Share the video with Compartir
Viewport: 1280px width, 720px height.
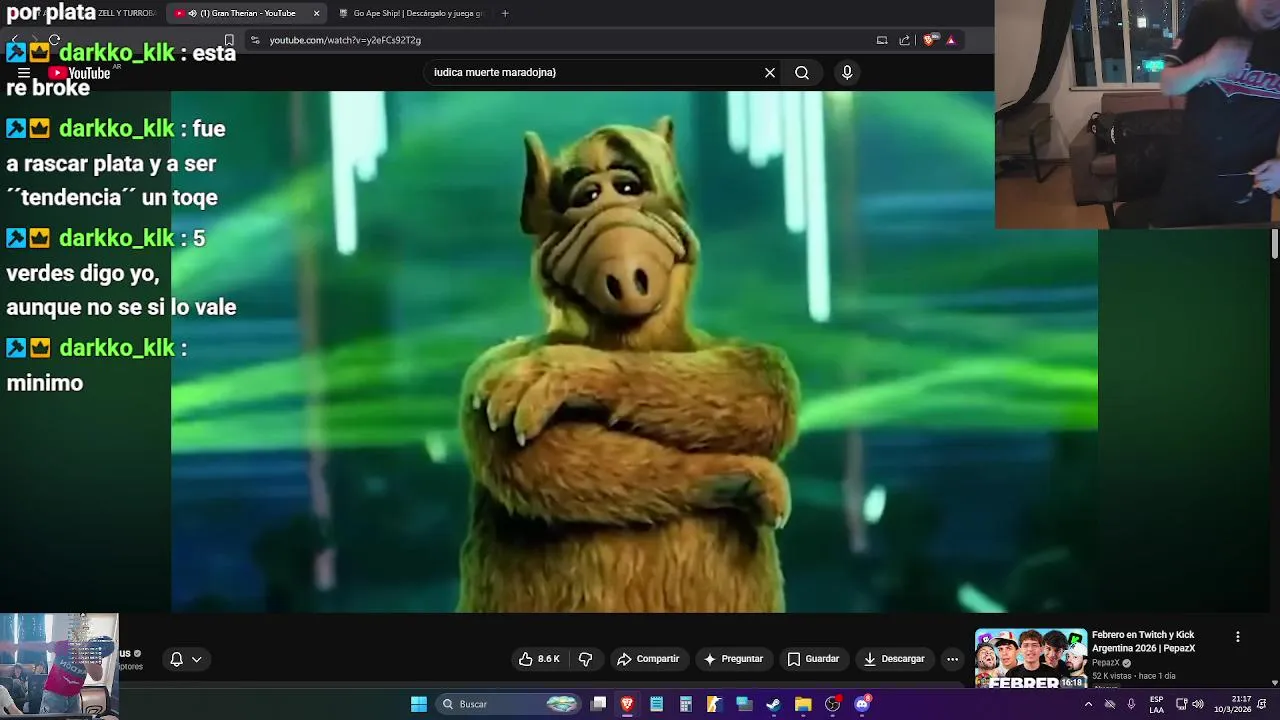coord(648,659)
